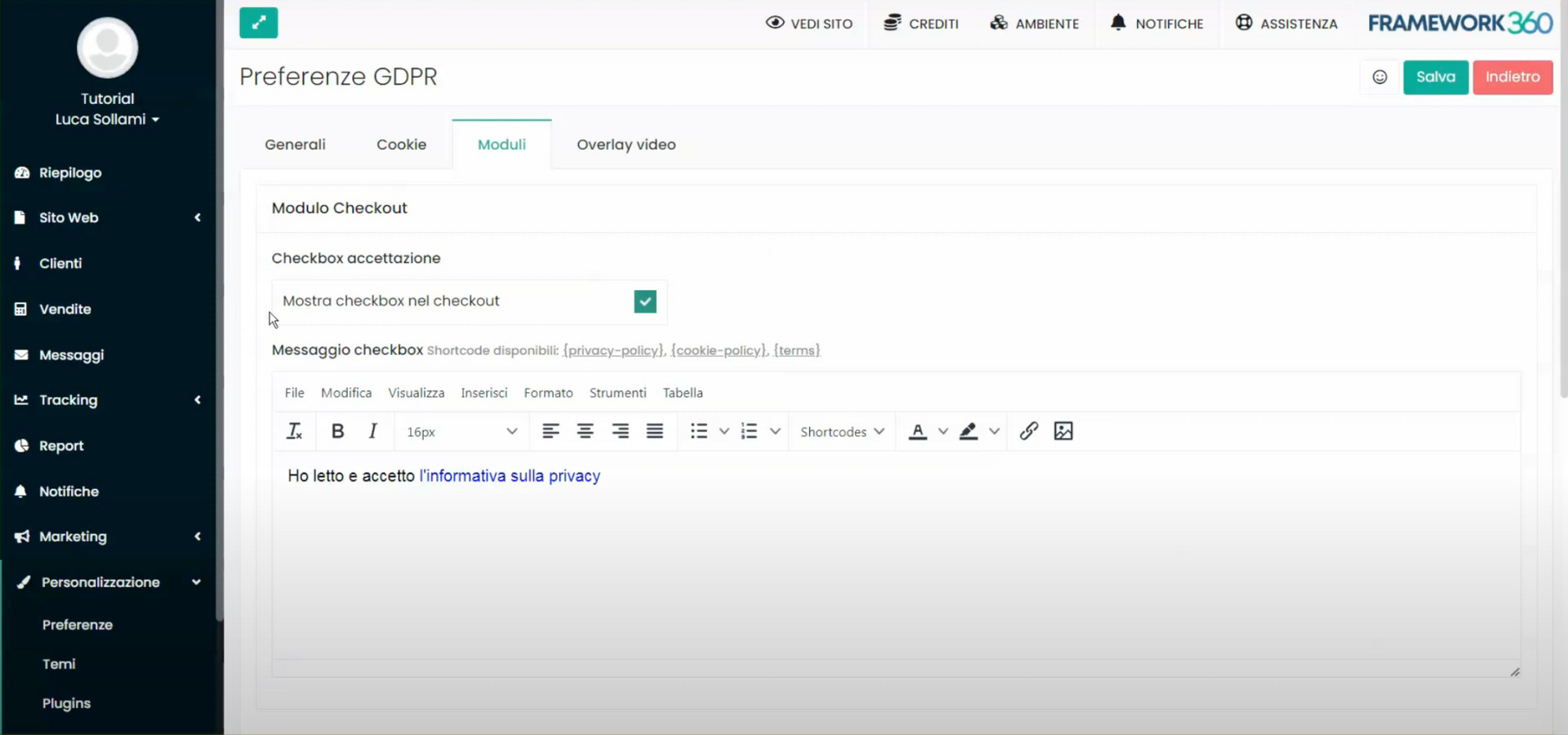This screenshot has width=1568, height=735.
Task: Apply italic formatting to the text
Action: tap(372, 431)
